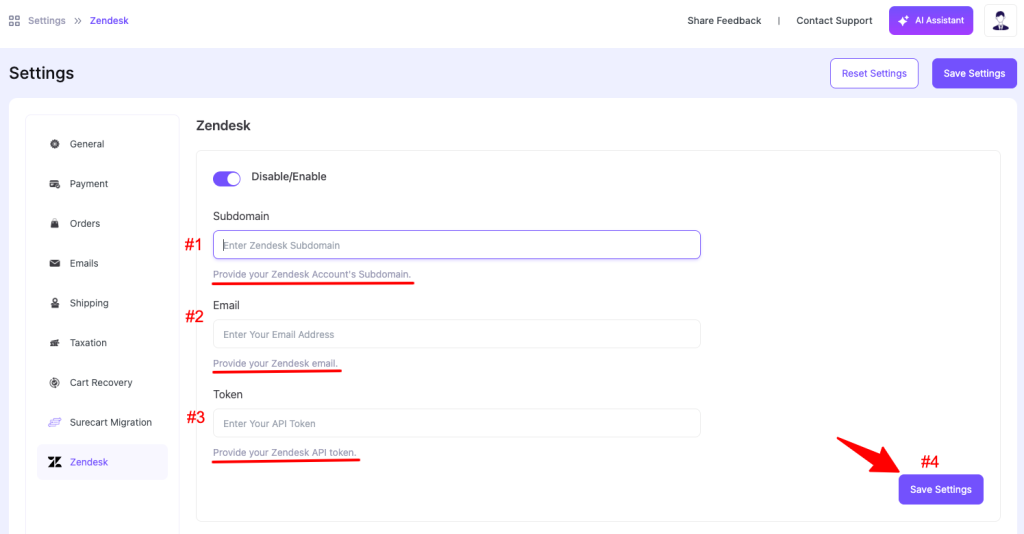Screen dimensions: 1024x534
Task: Click the top Save Settings button
Action: 974,73
